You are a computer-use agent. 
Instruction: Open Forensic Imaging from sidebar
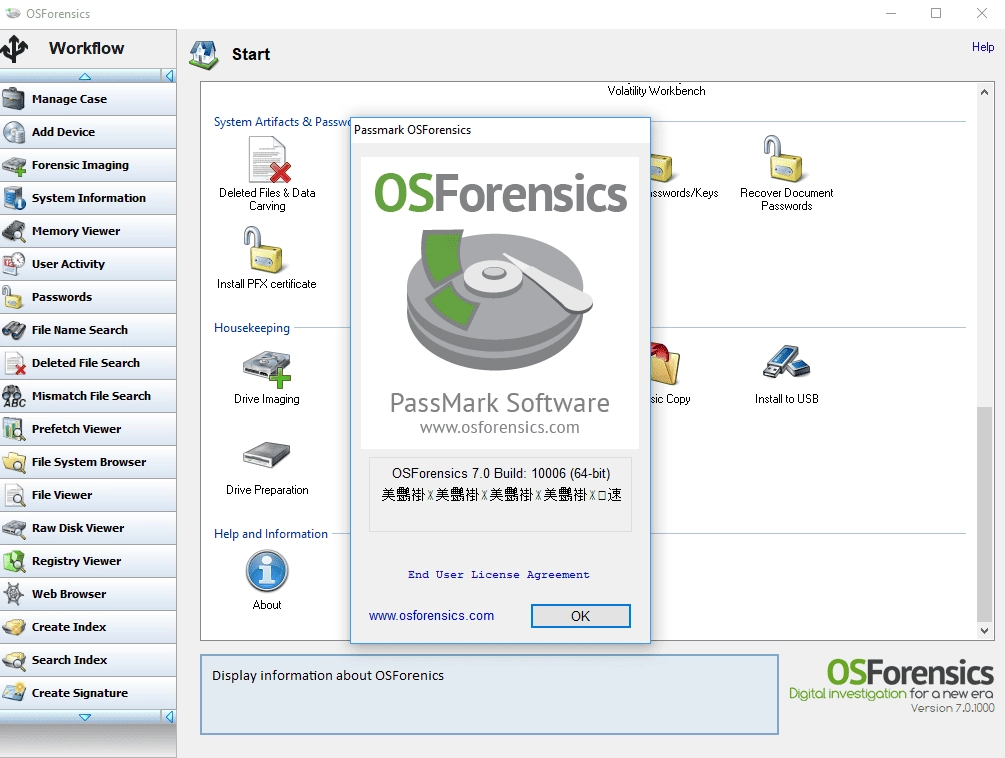[88, 165]
